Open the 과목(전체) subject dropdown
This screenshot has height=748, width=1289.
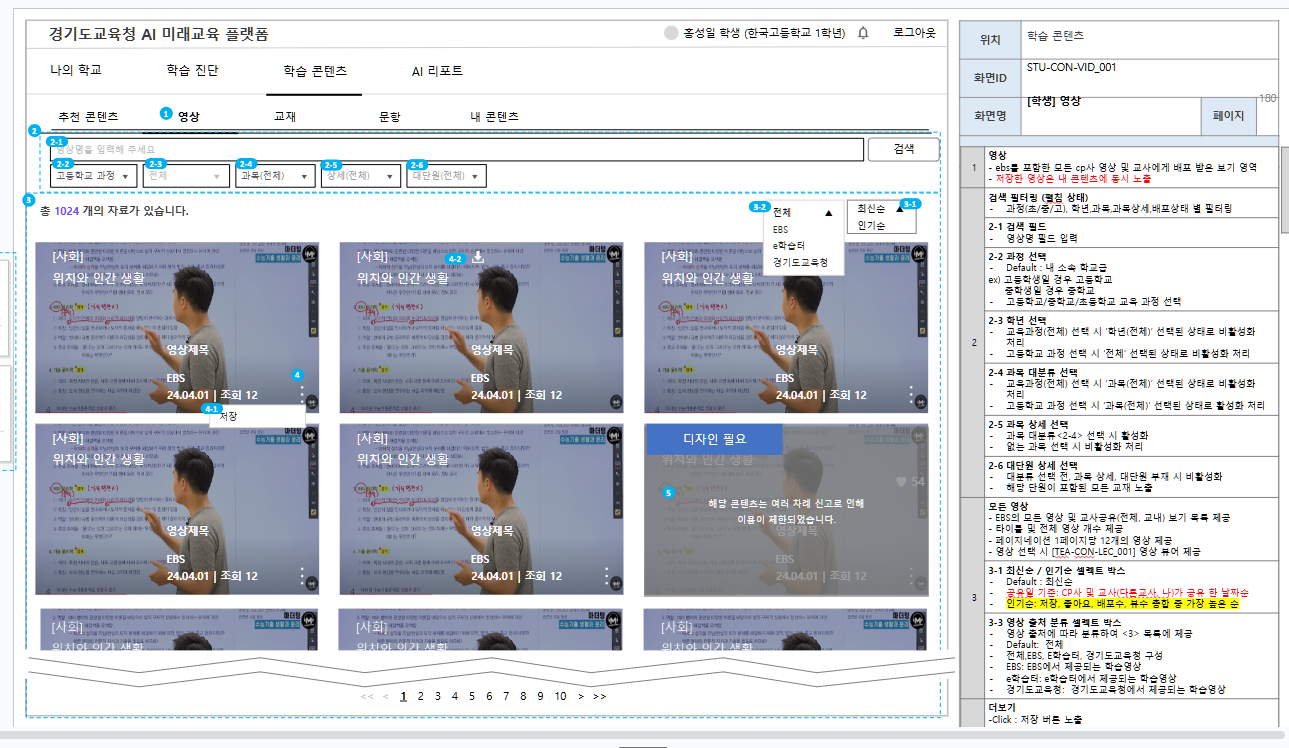point(274,176)
